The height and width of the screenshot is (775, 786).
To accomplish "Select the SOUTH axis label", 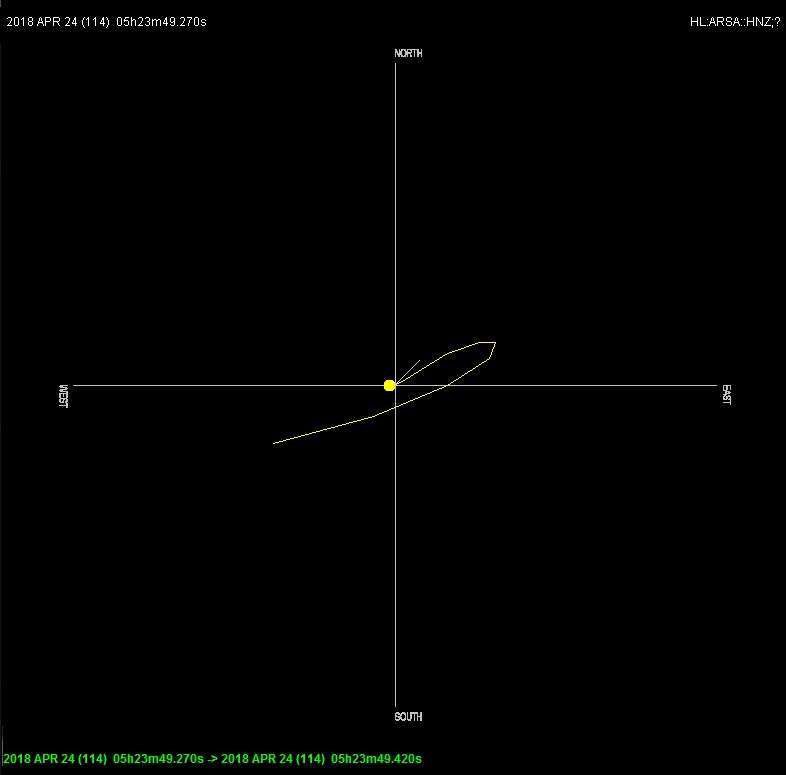I will 408,716.
